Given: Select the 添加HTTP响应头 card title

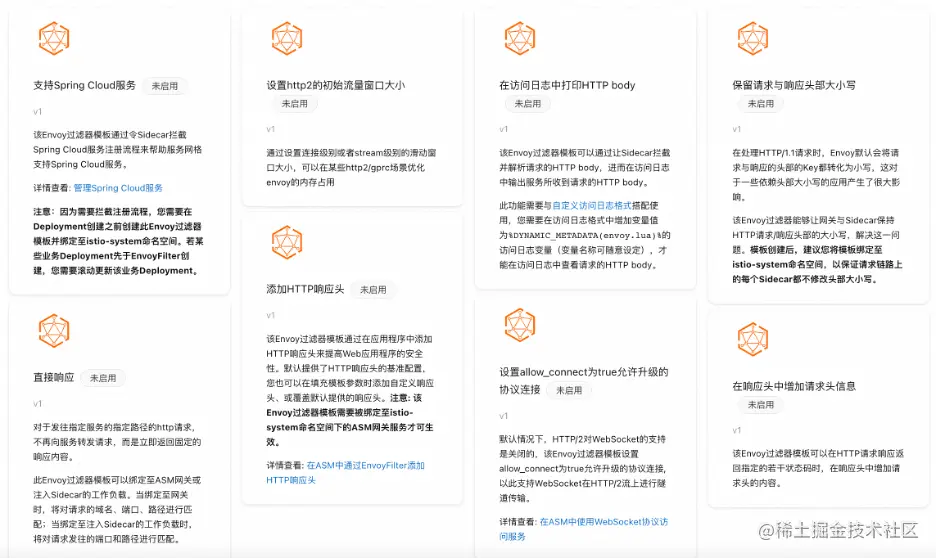Looking at the screenshot, I should 305,289.
